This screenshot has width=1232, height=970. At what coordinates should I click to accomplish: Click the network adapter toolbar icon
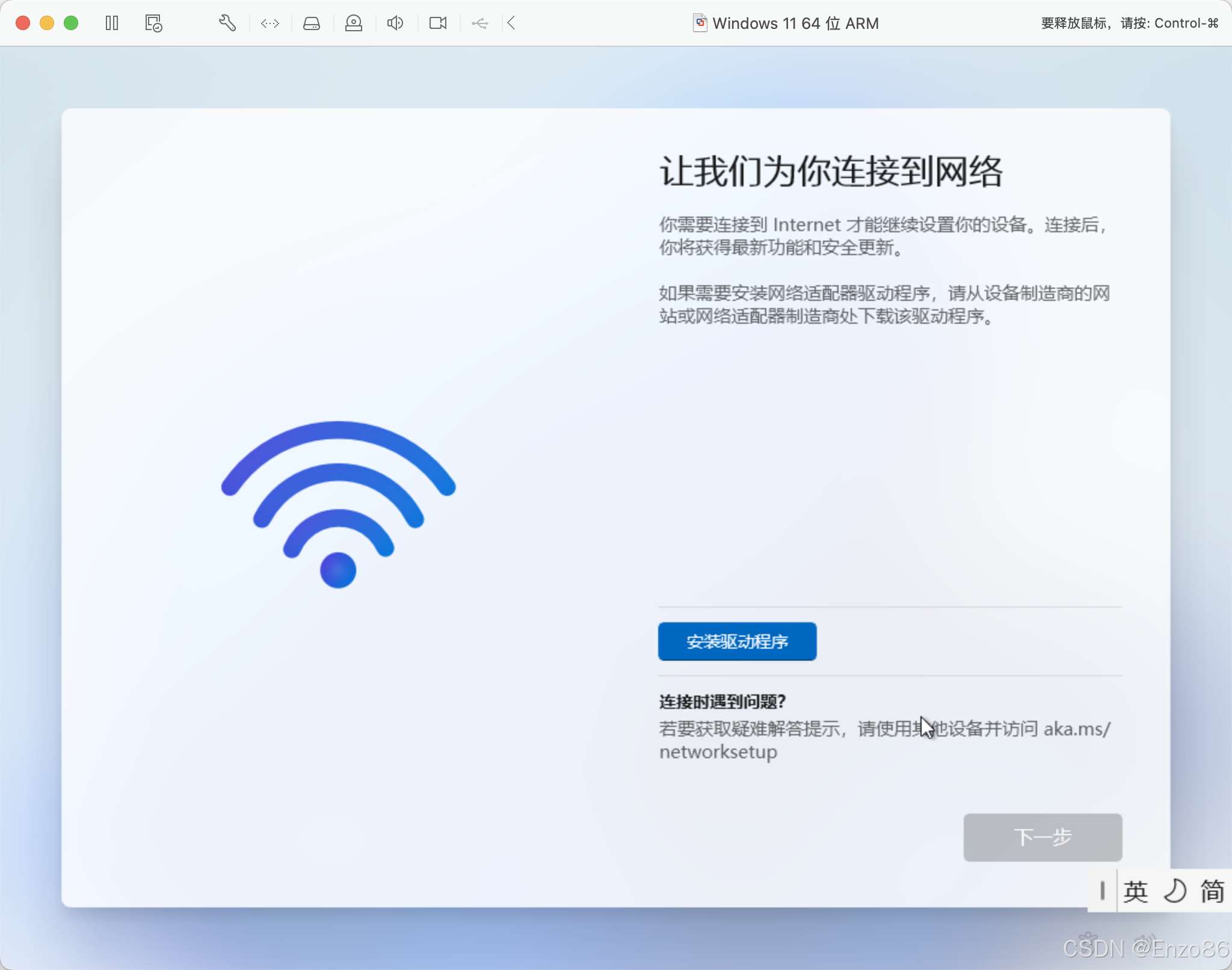pos(269,23)
